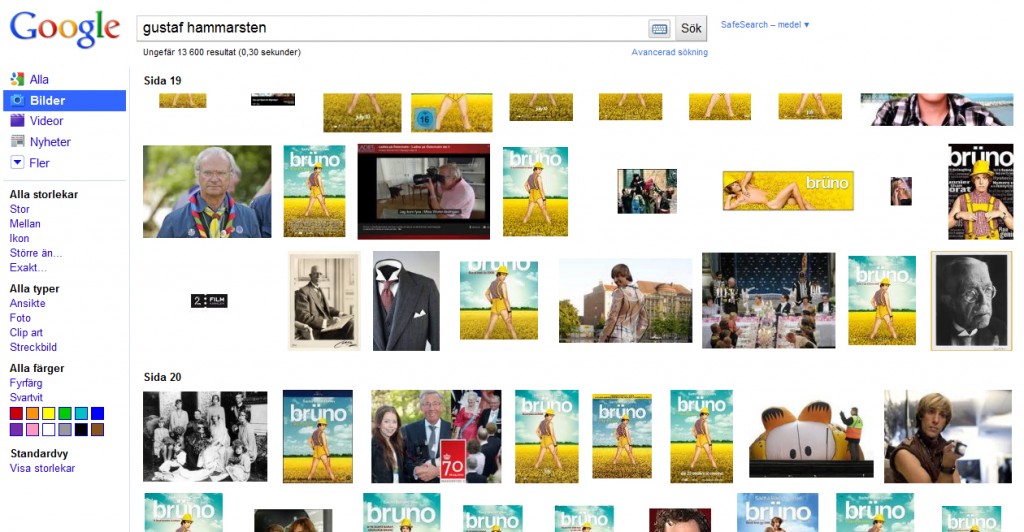Open the plaid shirt photo thumbnail

tap(936, 109)
